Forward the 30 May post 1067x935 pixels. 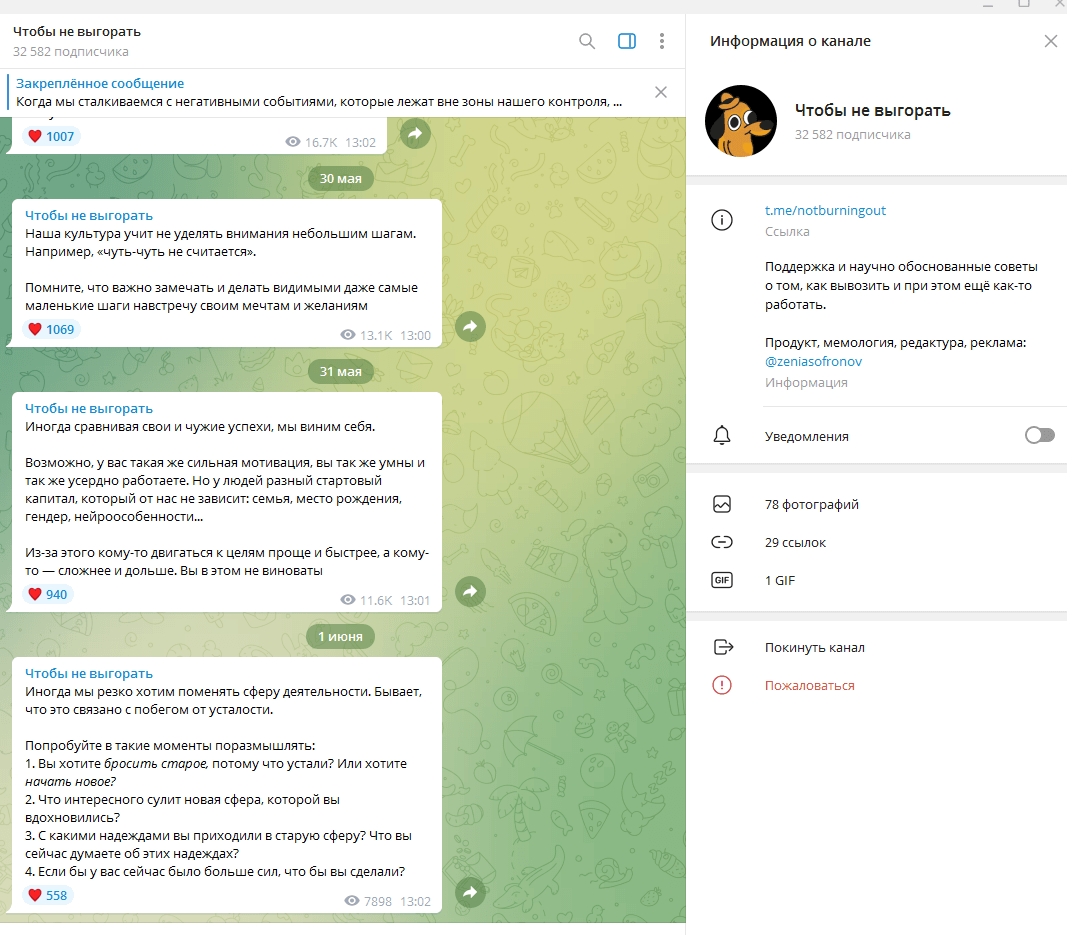(470, 325)
